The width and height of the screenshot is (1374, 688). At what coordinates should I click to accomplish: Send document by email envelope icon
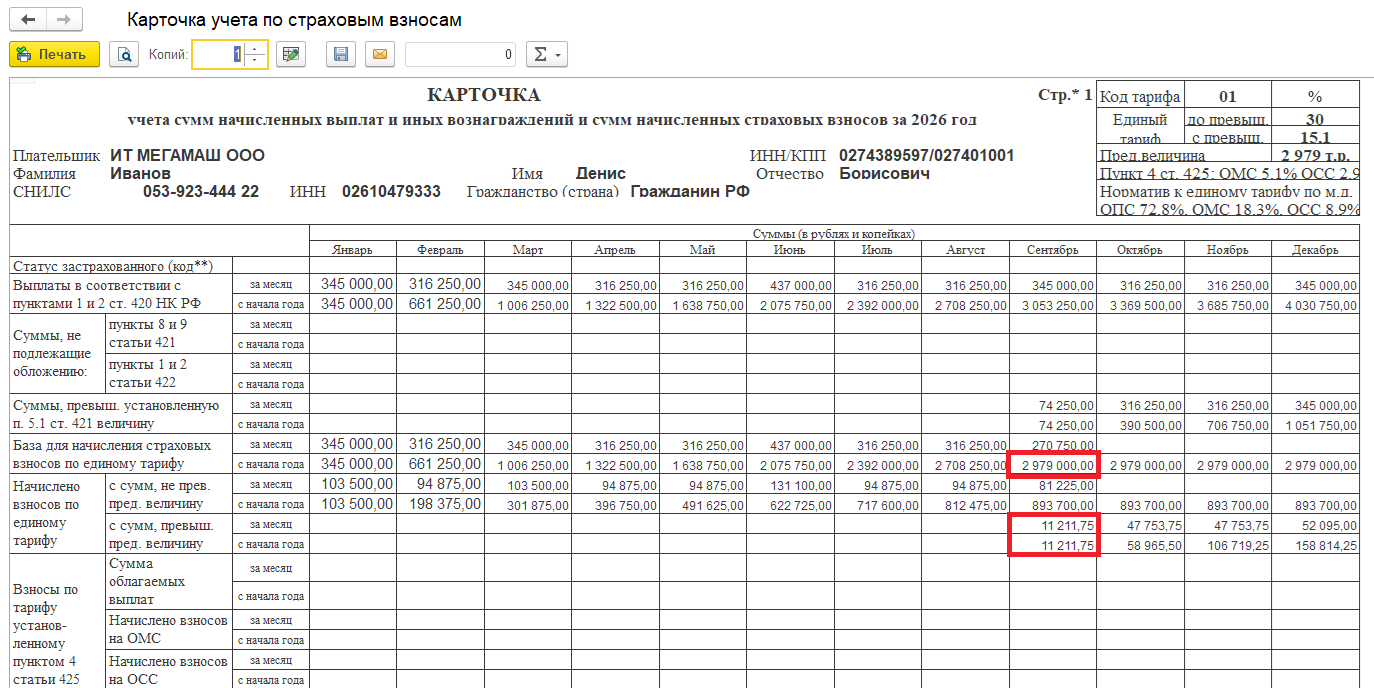[379, 54]
